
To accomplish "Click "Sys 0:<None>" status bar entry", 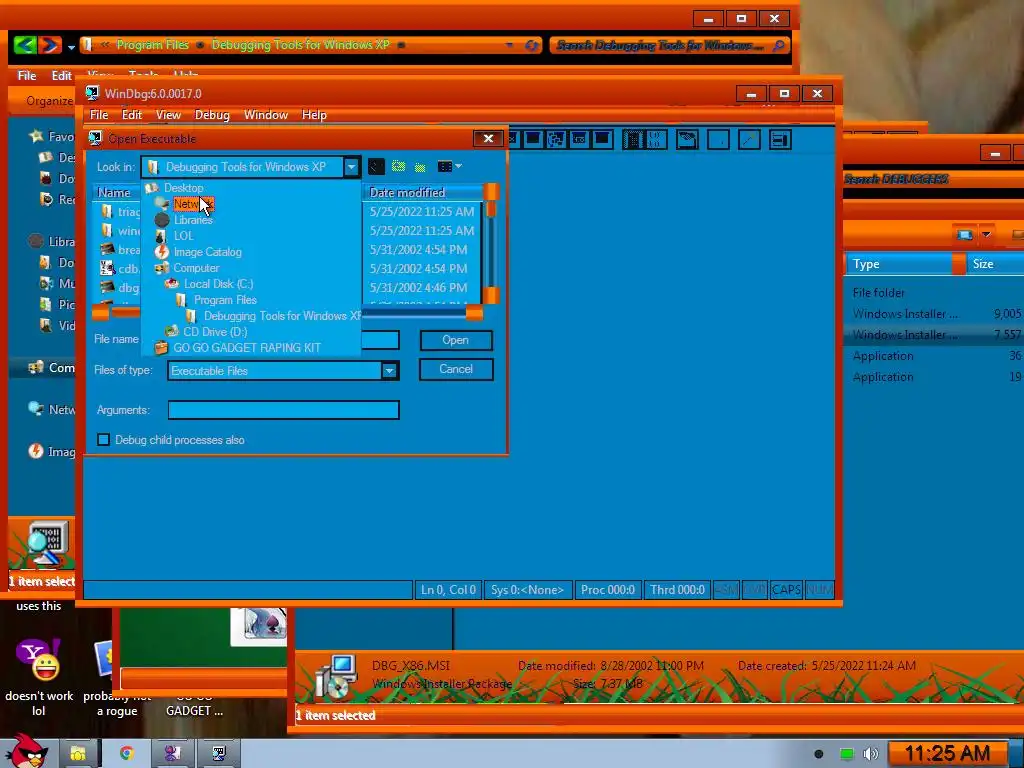I will pyautogui.click(x=527, y=590).
